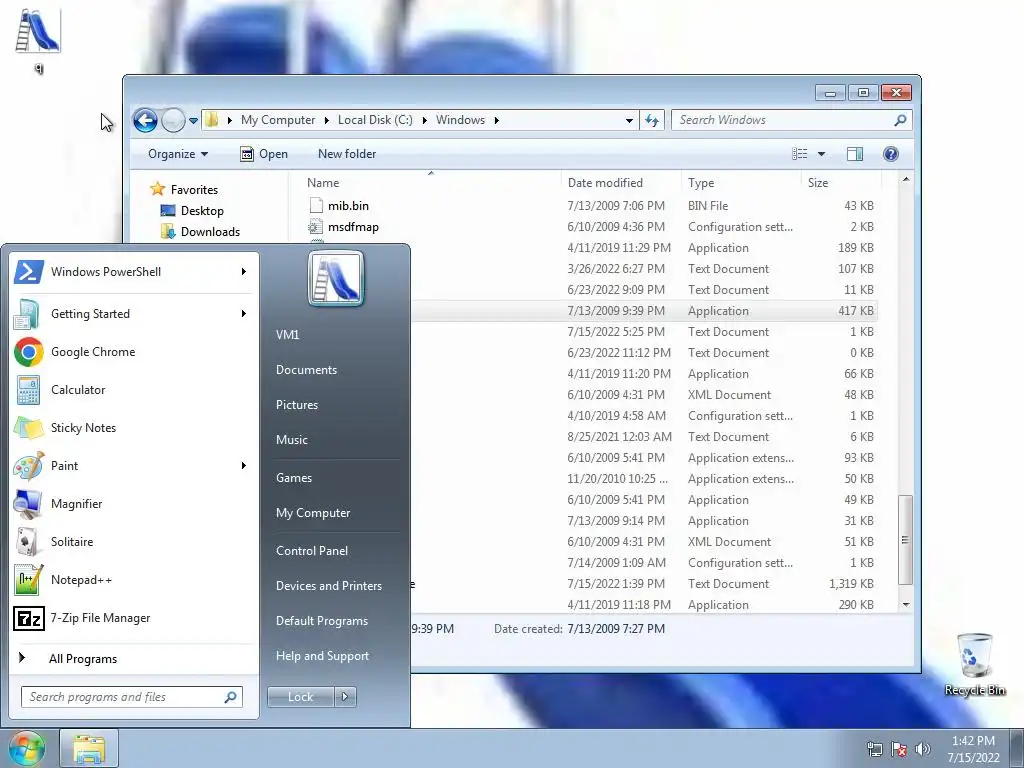Image resolution: width=1024 pixels, height=768 pixels.
Task: Click the Start menu search magnifier icon
Action: click(230, 697)
